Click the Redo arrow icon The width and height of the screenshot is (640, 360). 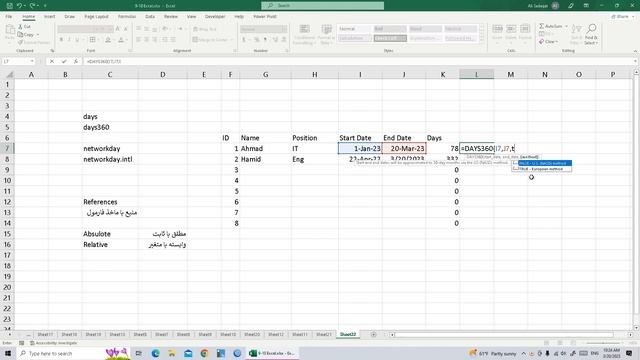pyautogui.click(x=32, y=6)
